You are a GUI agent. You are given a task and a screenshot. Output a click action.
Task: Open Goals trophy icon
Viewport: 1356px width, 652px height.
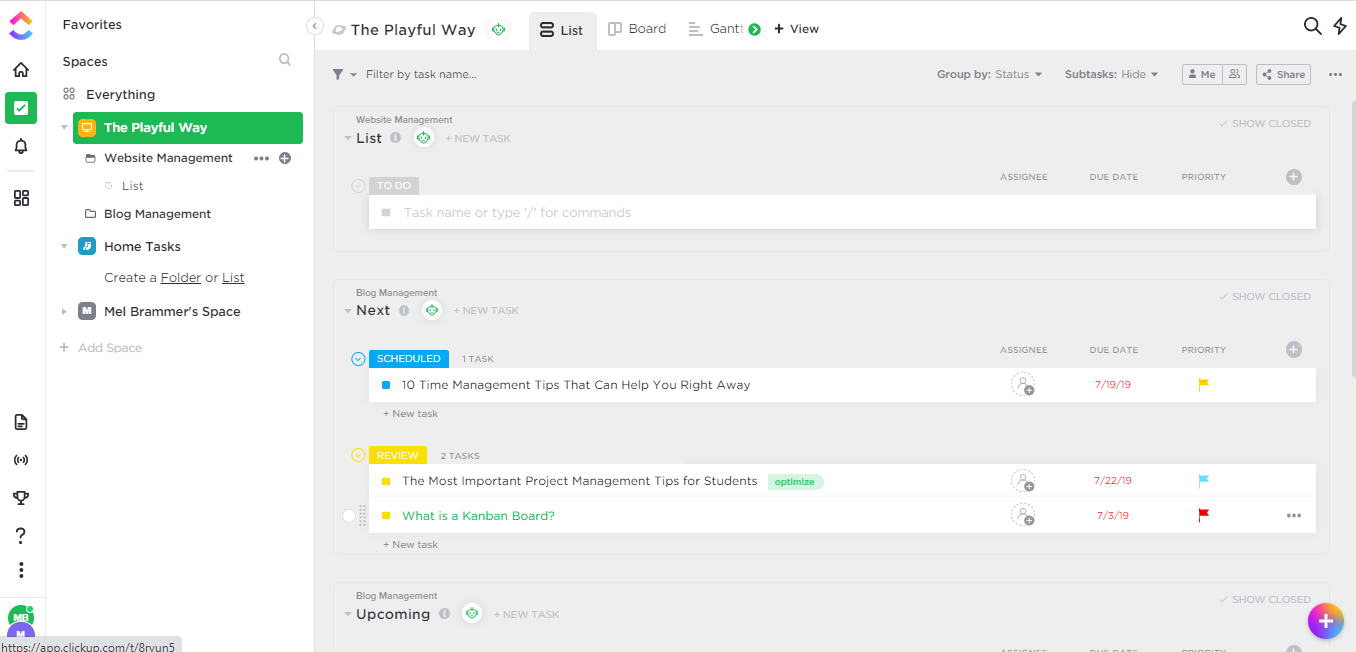[21, 498]
